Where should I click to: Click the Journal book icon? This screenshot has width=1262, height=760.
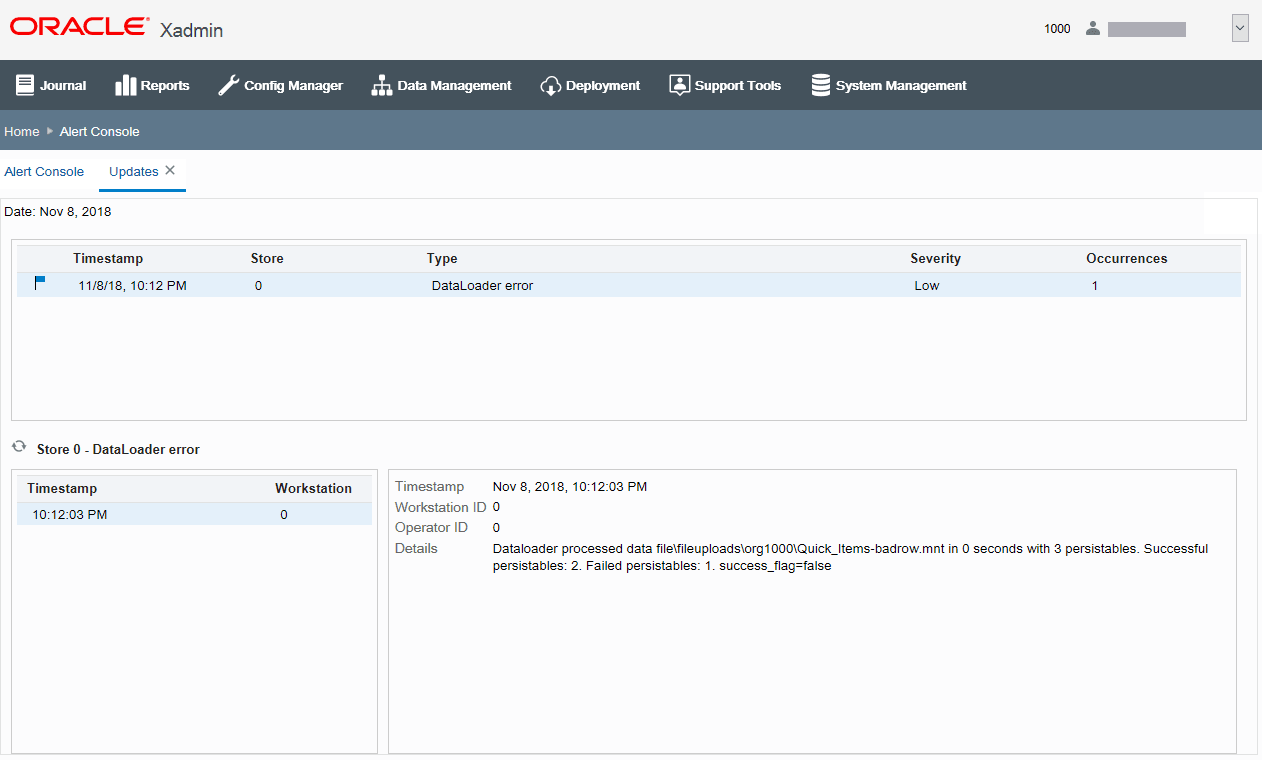tap(25, 85)
